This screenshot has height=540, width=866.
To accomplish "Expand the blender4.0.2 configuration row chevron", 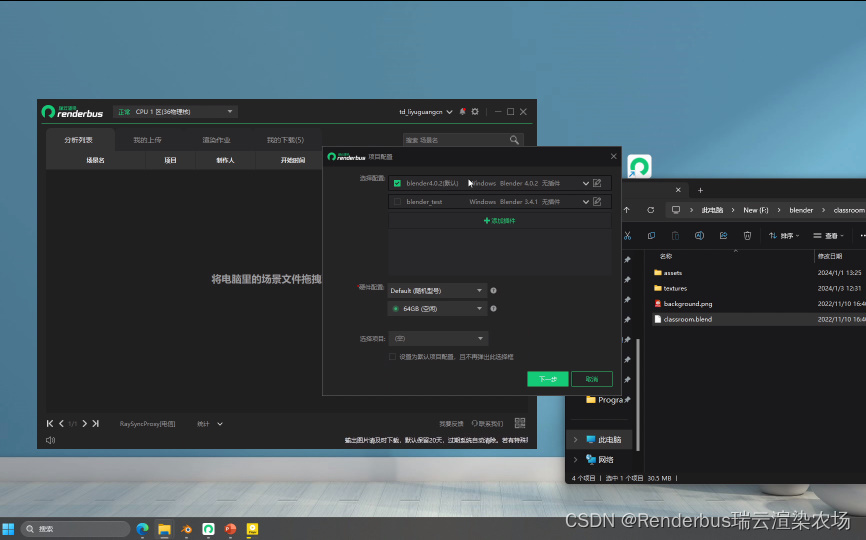I will tap(585, 183).
